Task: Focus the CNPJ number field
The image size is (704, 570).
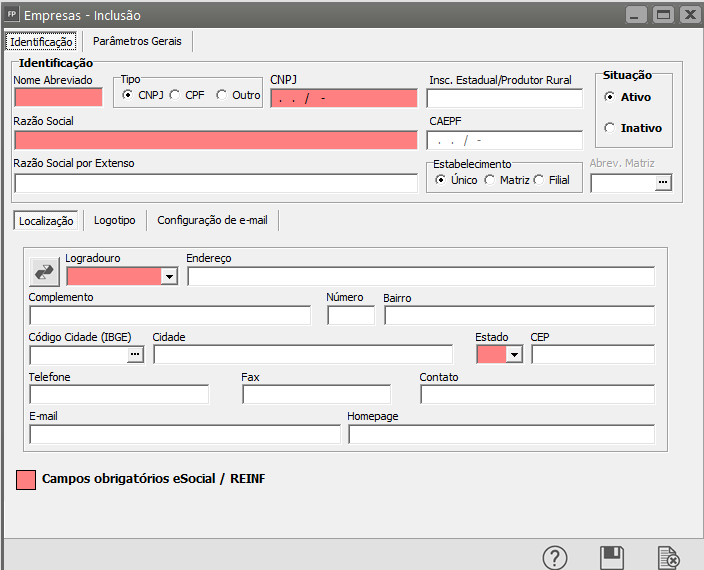Action: [343, 98]
